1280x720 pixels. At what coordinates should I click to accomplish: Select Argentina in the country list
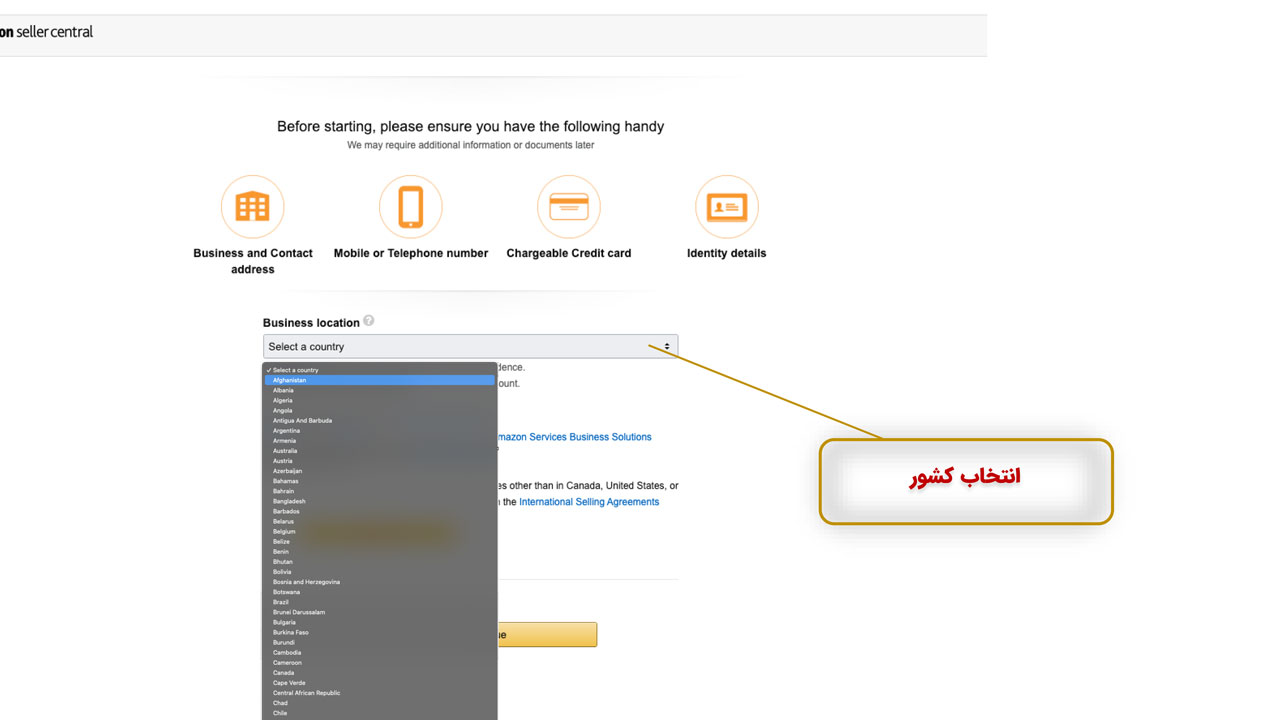pos(380,430)
